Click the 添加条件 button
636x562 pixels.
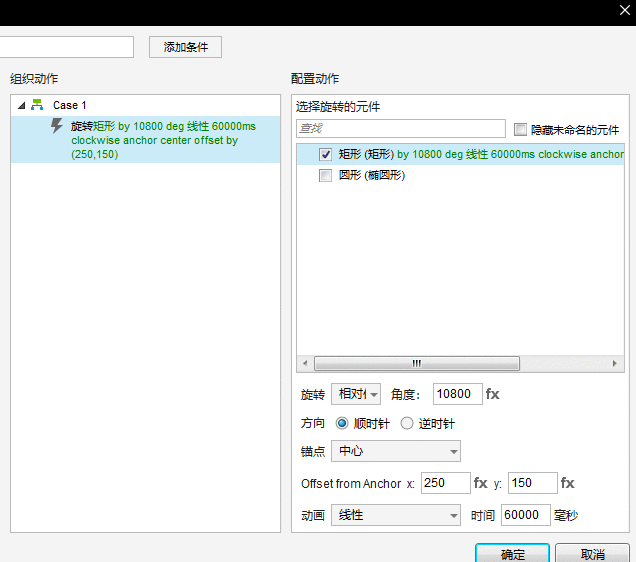pyautogui.click(x=185, y=47)
